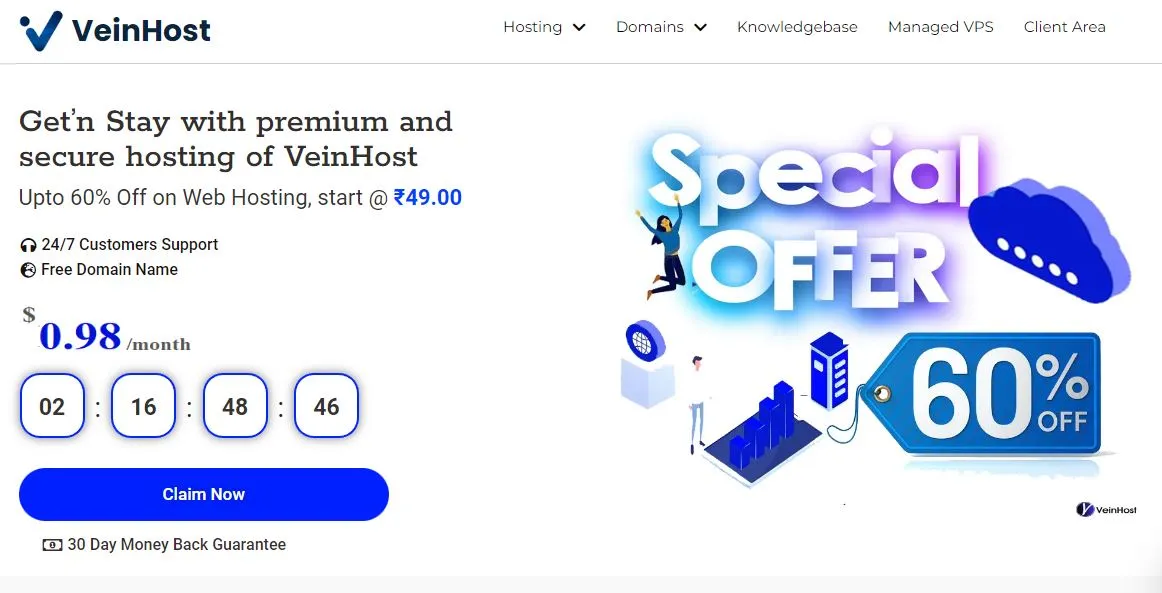The width and height of the screenshot is (1162, 593).
Task: Open the Managed VPS link
Action: (x=940, y=27)
